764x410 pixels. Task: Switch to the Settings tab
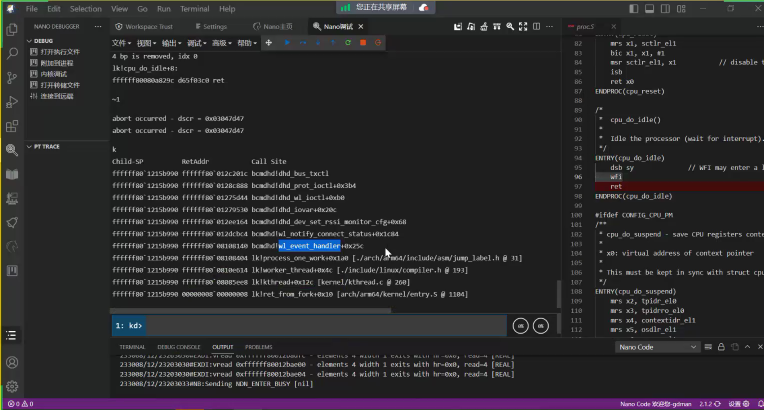211,27
